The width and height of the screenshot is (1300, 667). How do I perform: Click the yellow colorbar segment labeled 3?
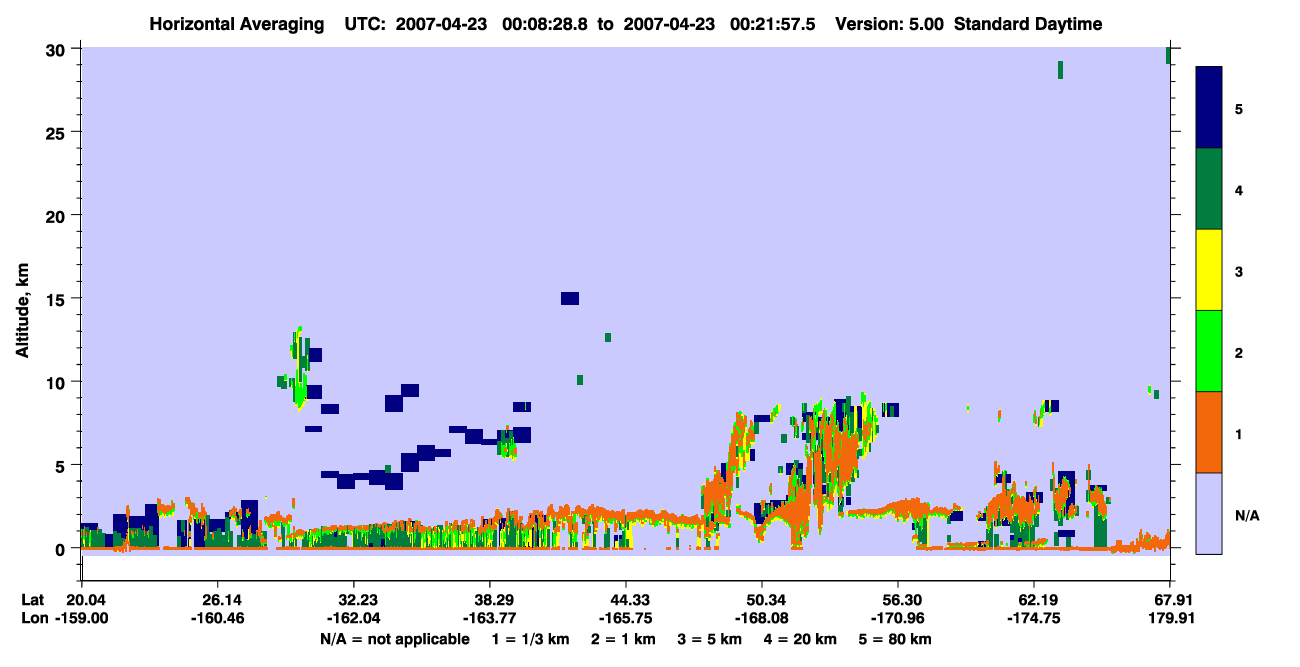(1209, 270)
